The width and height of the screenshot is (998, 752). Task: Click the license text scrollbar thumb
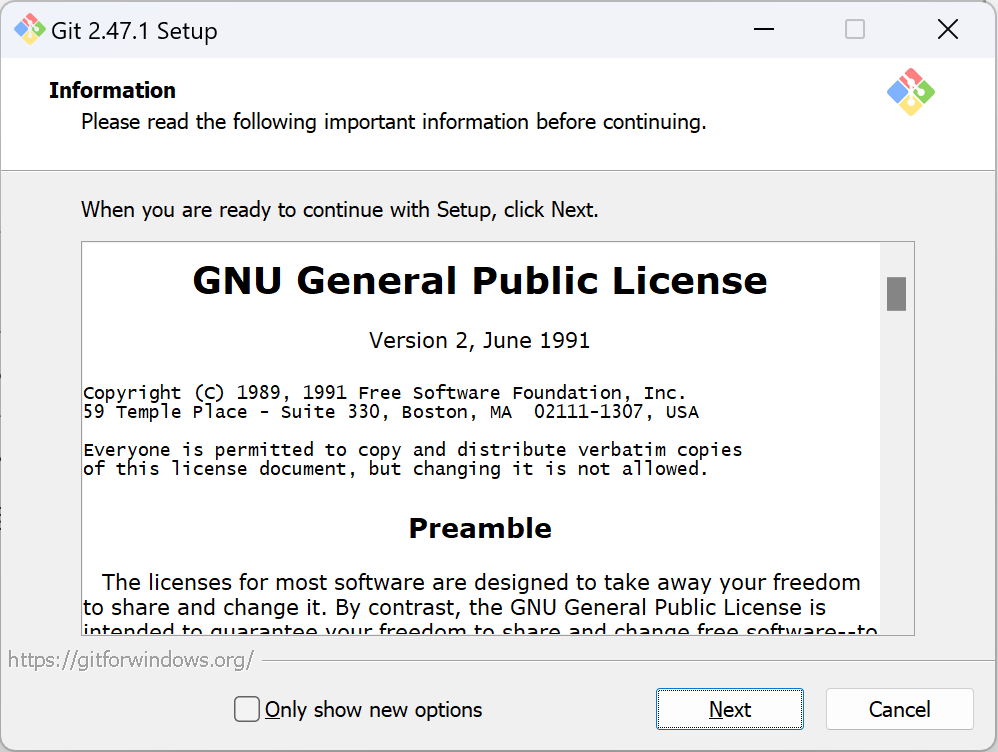coord(896,294)
